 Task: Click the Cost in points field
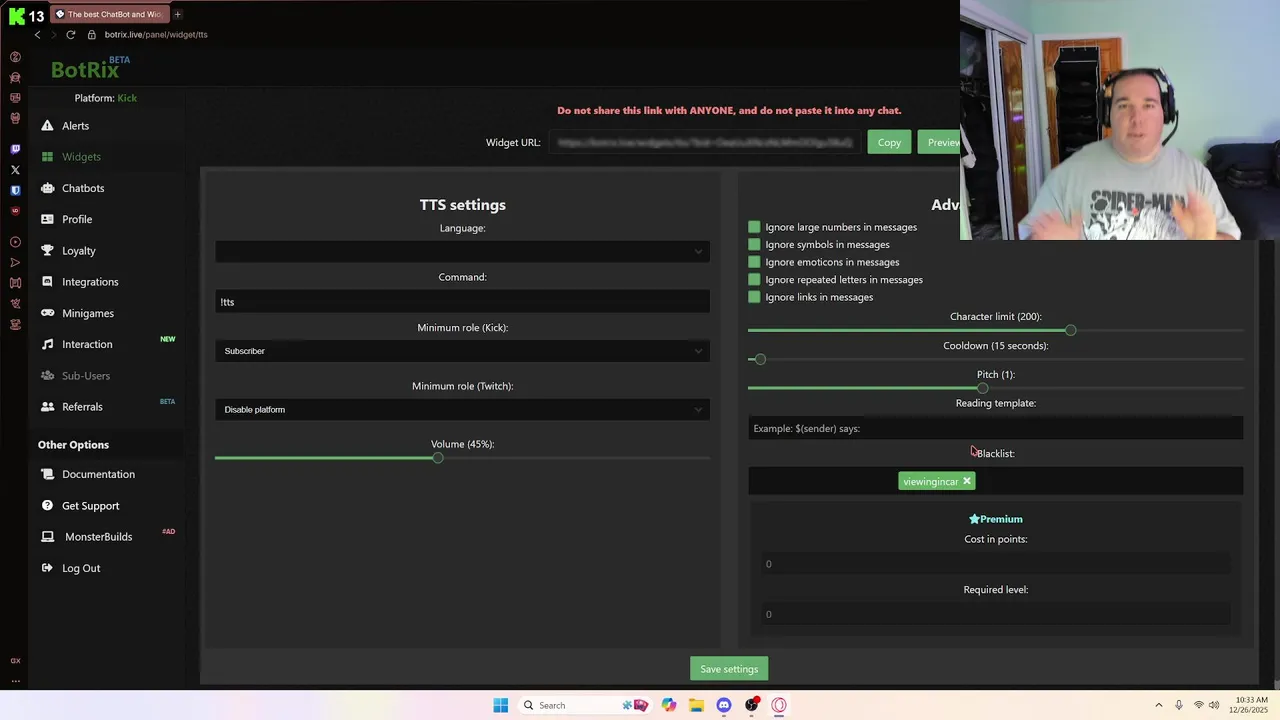pyautogui.click(x=995, y=564)
